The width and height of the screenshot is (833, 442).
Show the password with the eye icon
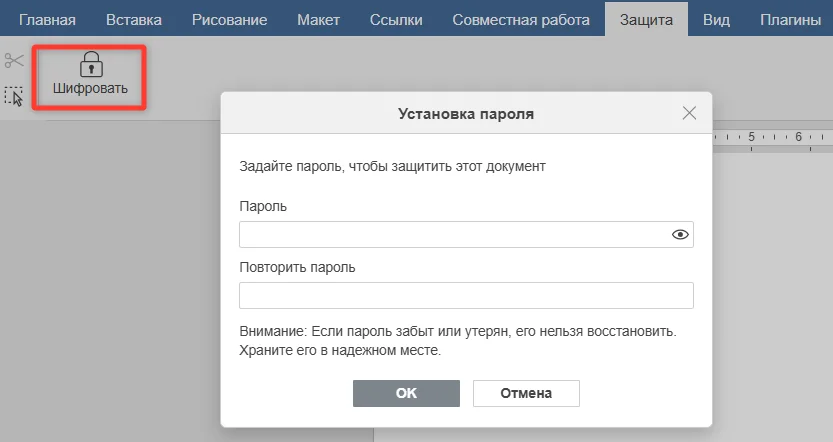(x=680, y=234)
